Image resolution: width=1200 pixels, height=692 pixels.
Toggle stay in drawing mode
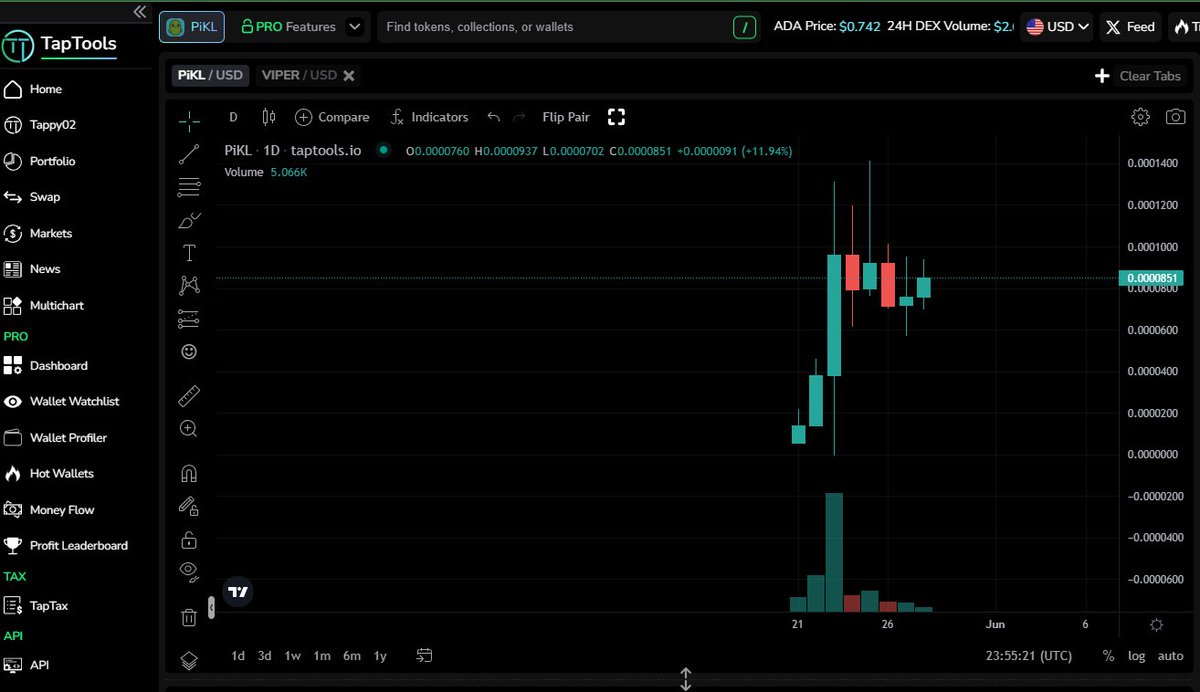(x=188, y=507)
